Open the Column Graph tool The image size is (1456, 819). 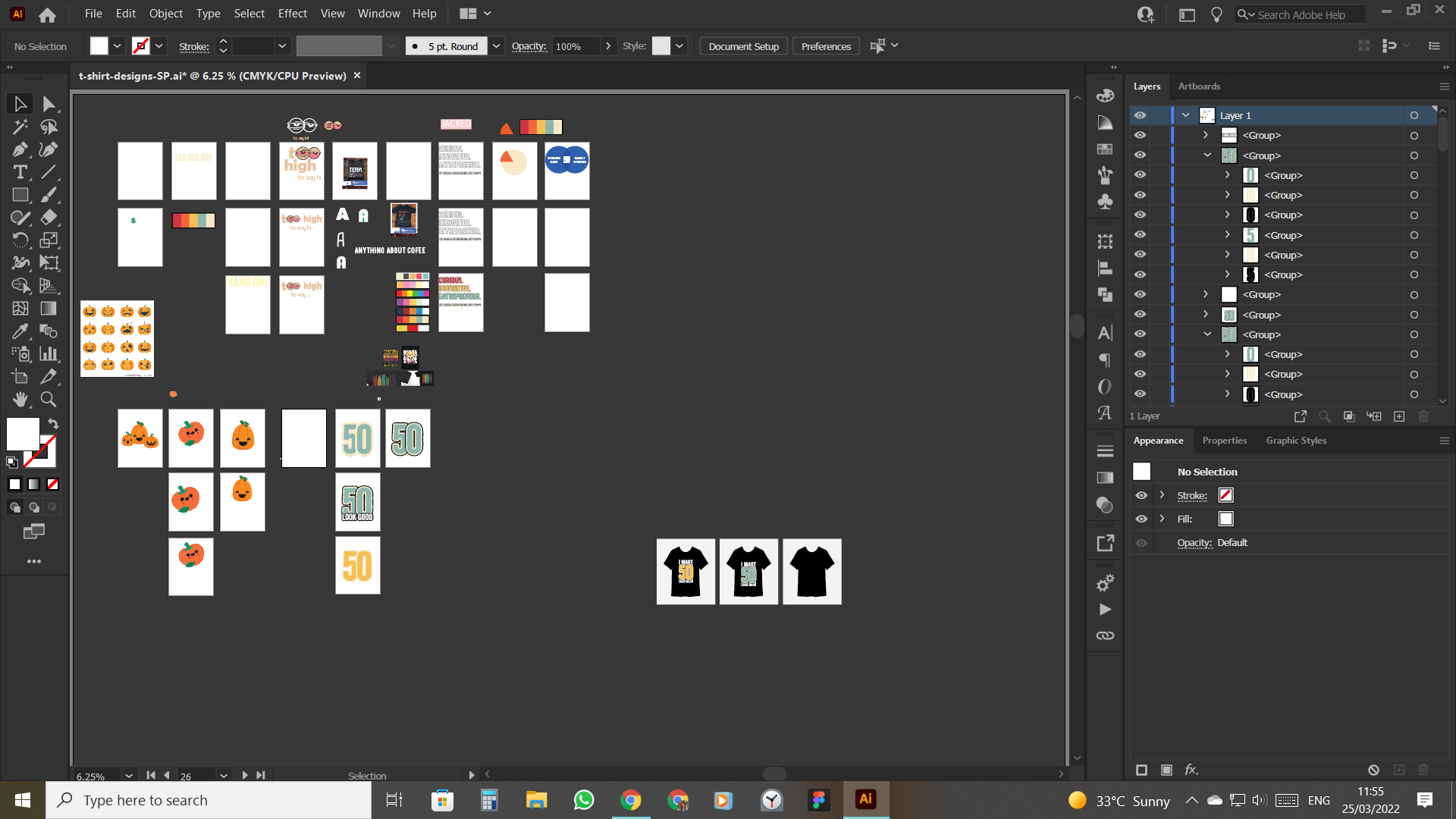49,354
